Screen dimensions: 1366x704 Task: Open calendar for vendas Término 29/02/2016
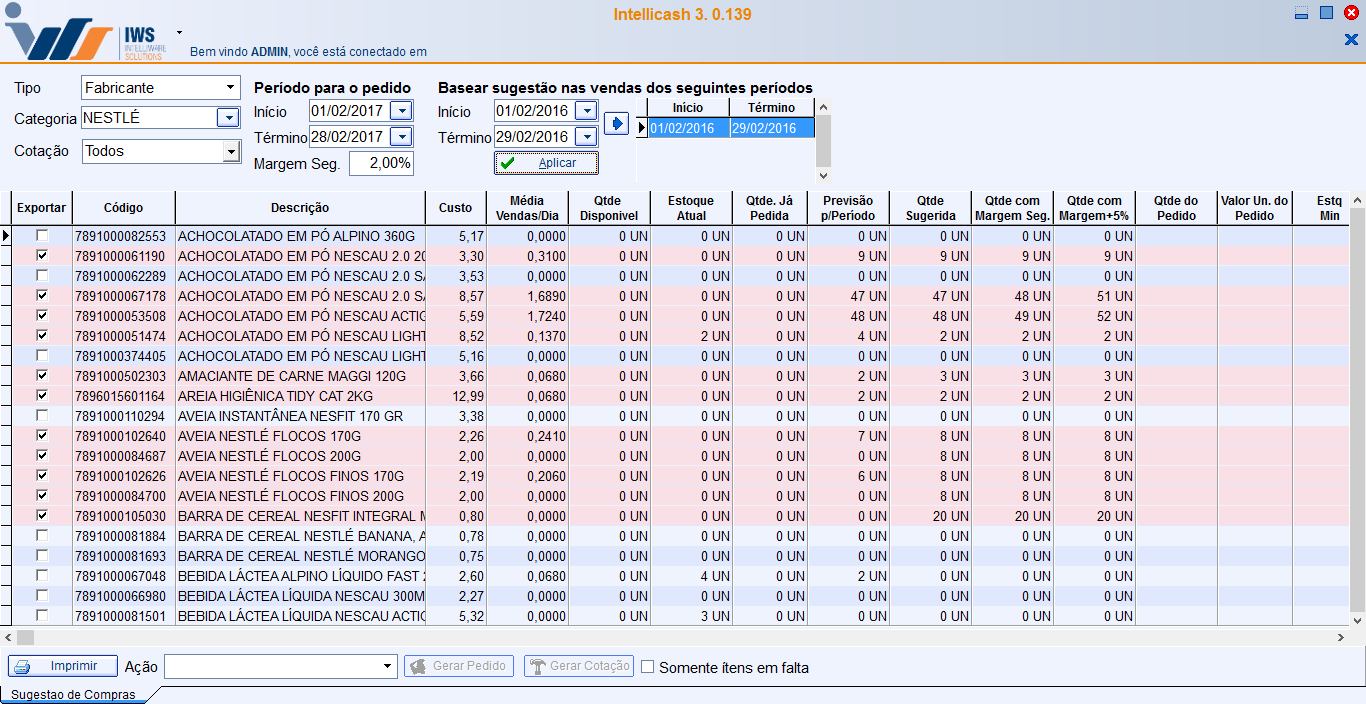click(585, 137)
